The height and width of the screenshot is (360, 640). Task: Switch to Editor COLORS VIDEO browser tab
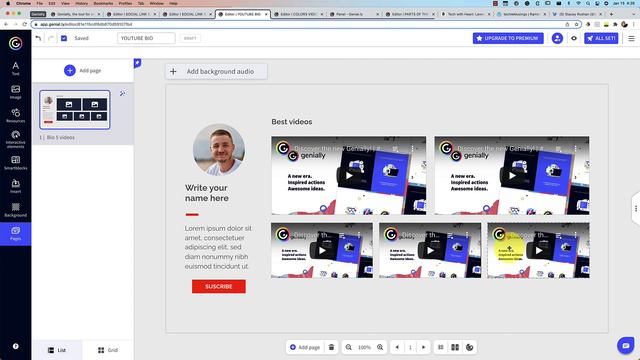(x=298, y=14)
